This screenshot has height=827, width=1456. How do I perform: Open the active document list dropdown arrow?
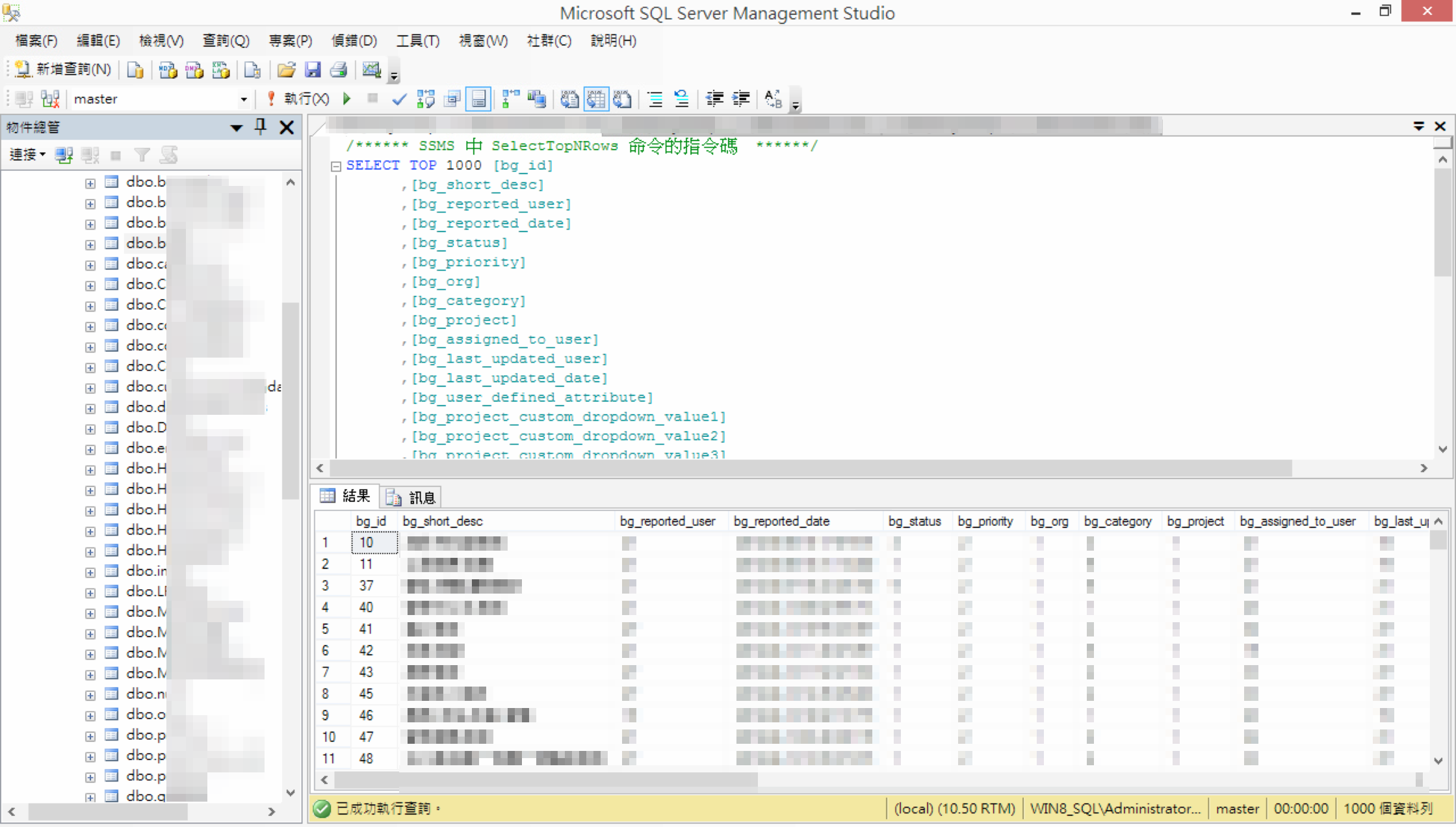pos(1418,126)
